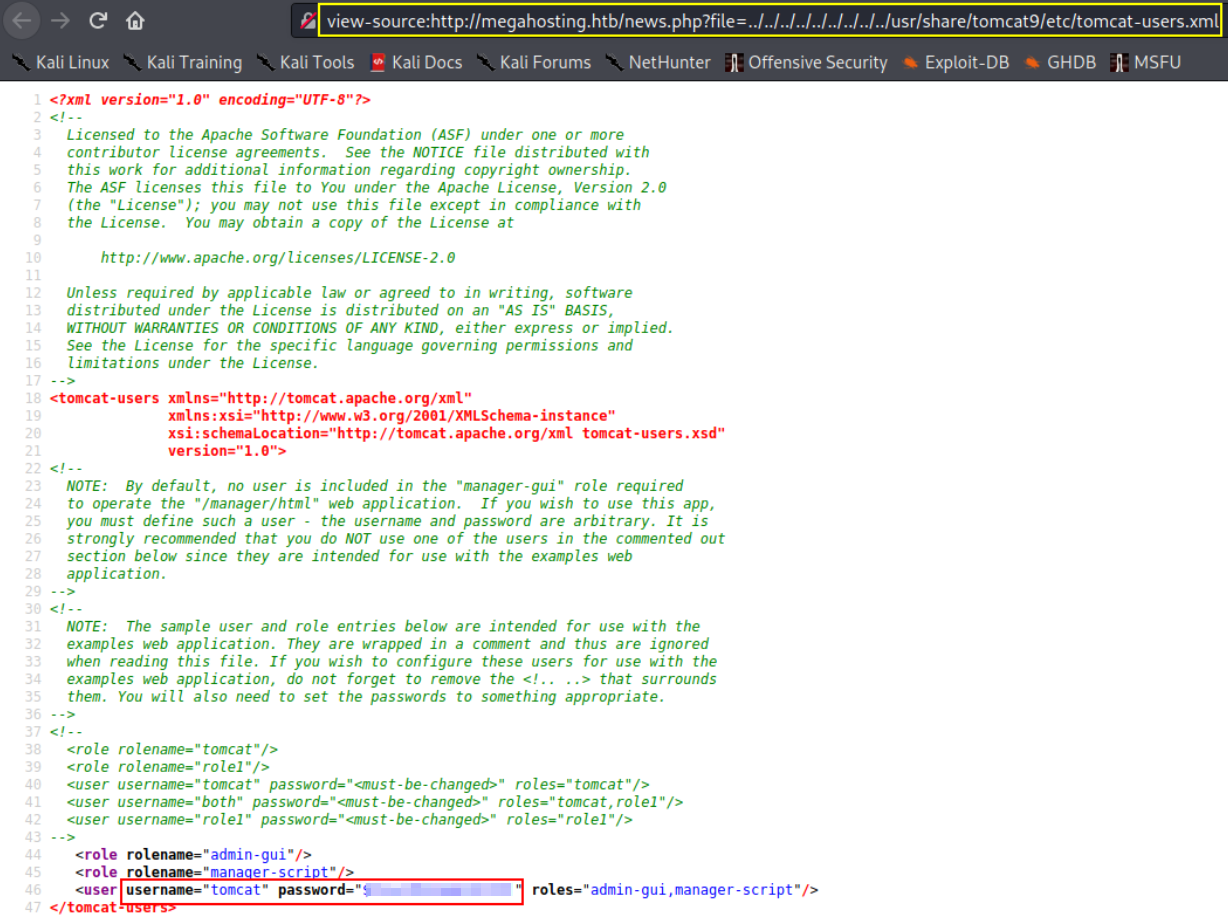
Task: Click the XML declaration on line 1
Action: tap(209, 100)
